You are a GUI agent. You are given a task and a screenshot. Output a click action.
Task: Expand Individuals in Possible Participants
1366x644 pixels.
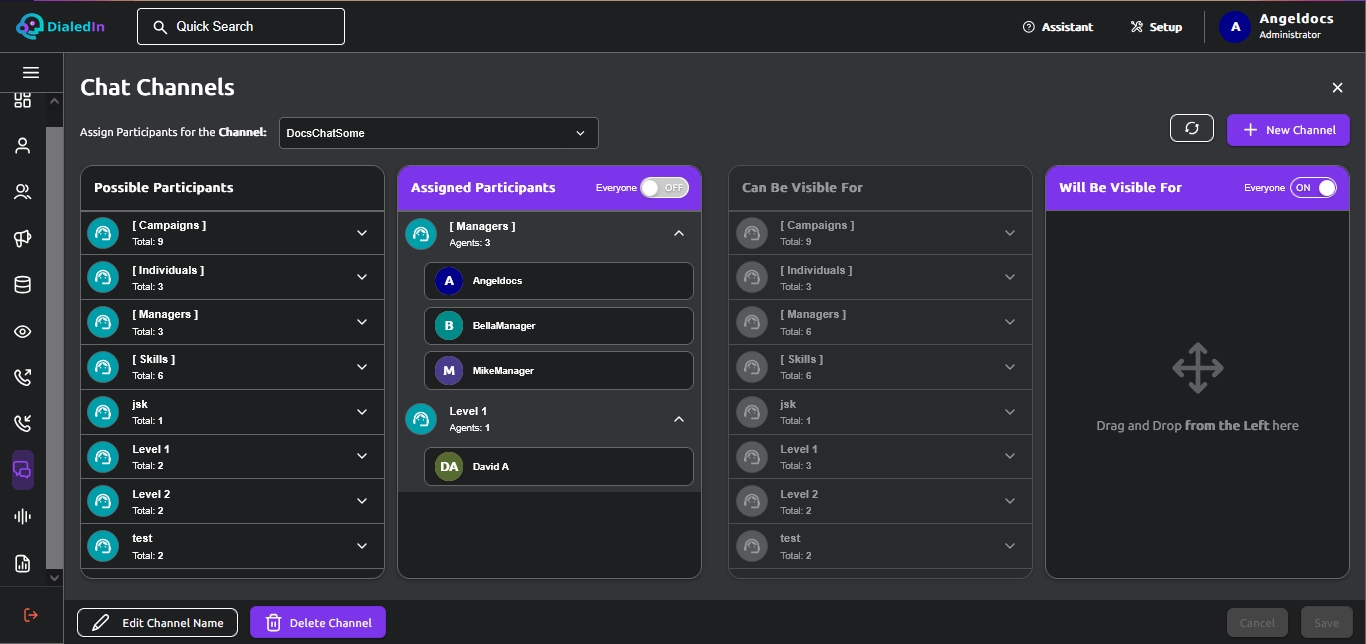pyautogui.click(x=362, y=278)
